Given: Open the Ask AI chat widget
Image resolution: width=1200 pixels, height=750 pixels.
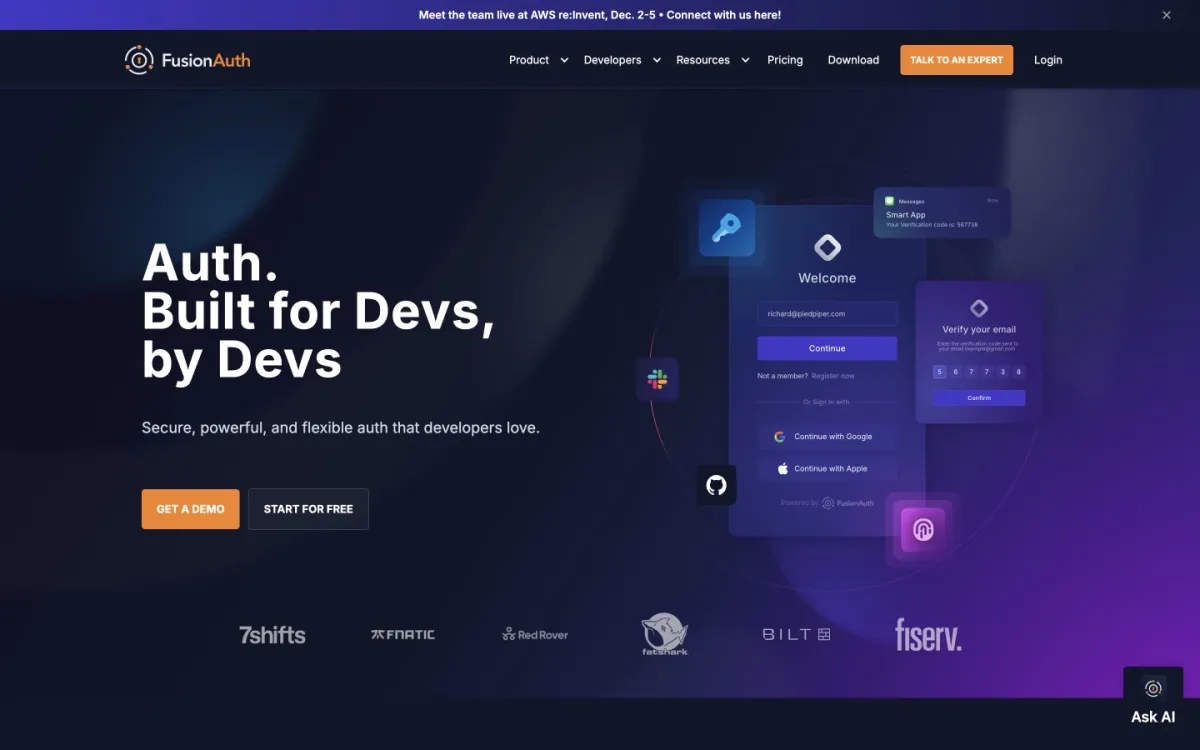Looking at the screenshot, I should [x=1153, y=700].
